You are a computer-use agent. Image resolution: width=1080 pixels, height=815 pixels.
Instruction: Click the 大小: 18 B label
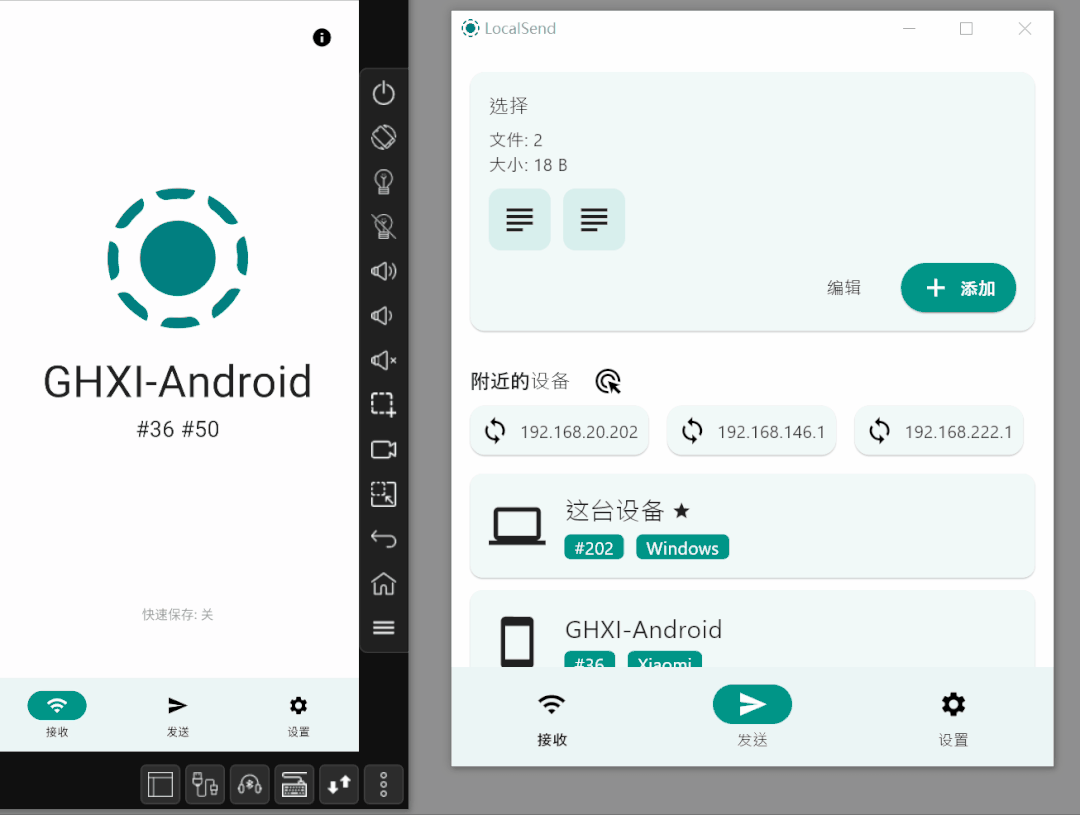click(528, 165)
